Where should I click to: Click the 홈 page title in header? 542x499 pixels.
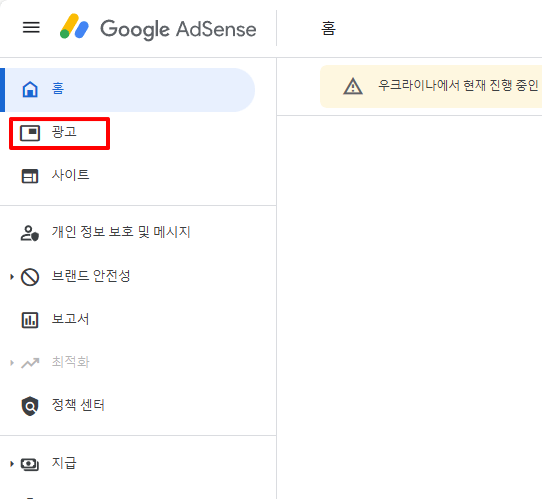[328, 28]
